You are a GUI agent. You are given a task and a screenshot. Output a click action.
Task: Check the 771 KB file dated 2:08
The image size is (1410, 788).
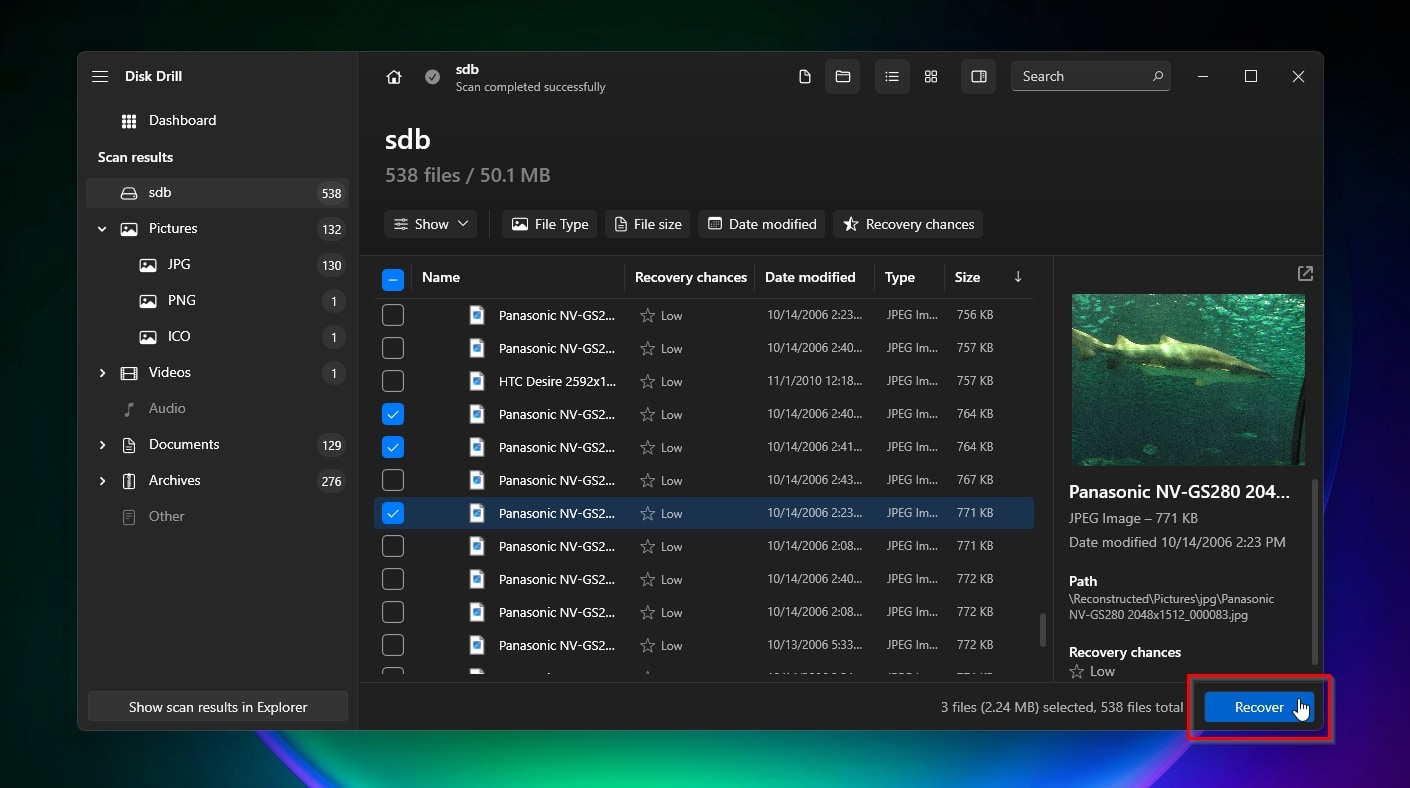point(393,546)
